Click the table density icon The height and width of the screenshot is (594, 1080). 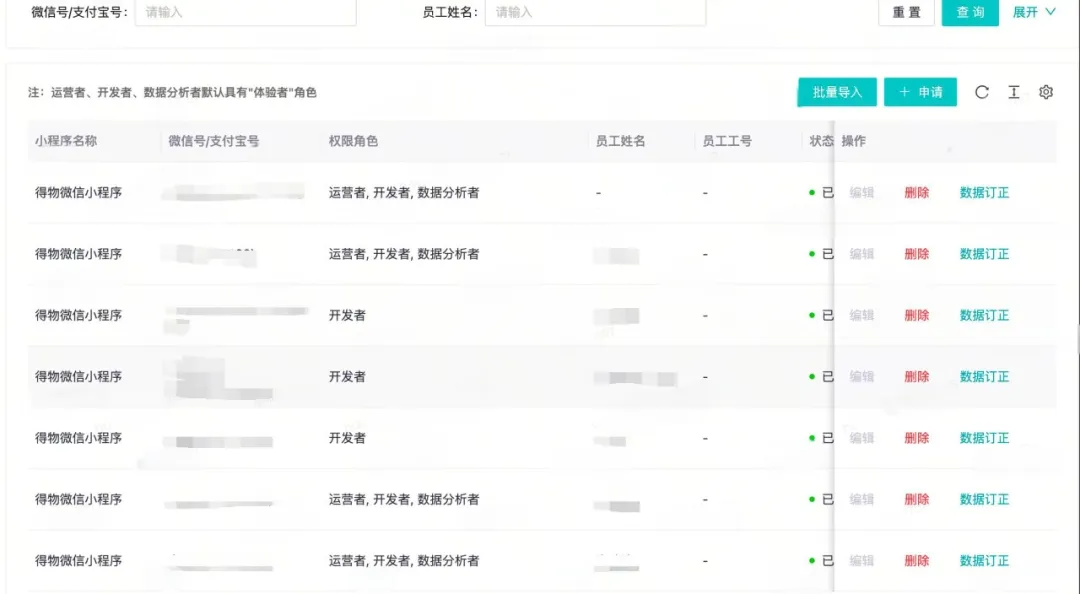1014,92
